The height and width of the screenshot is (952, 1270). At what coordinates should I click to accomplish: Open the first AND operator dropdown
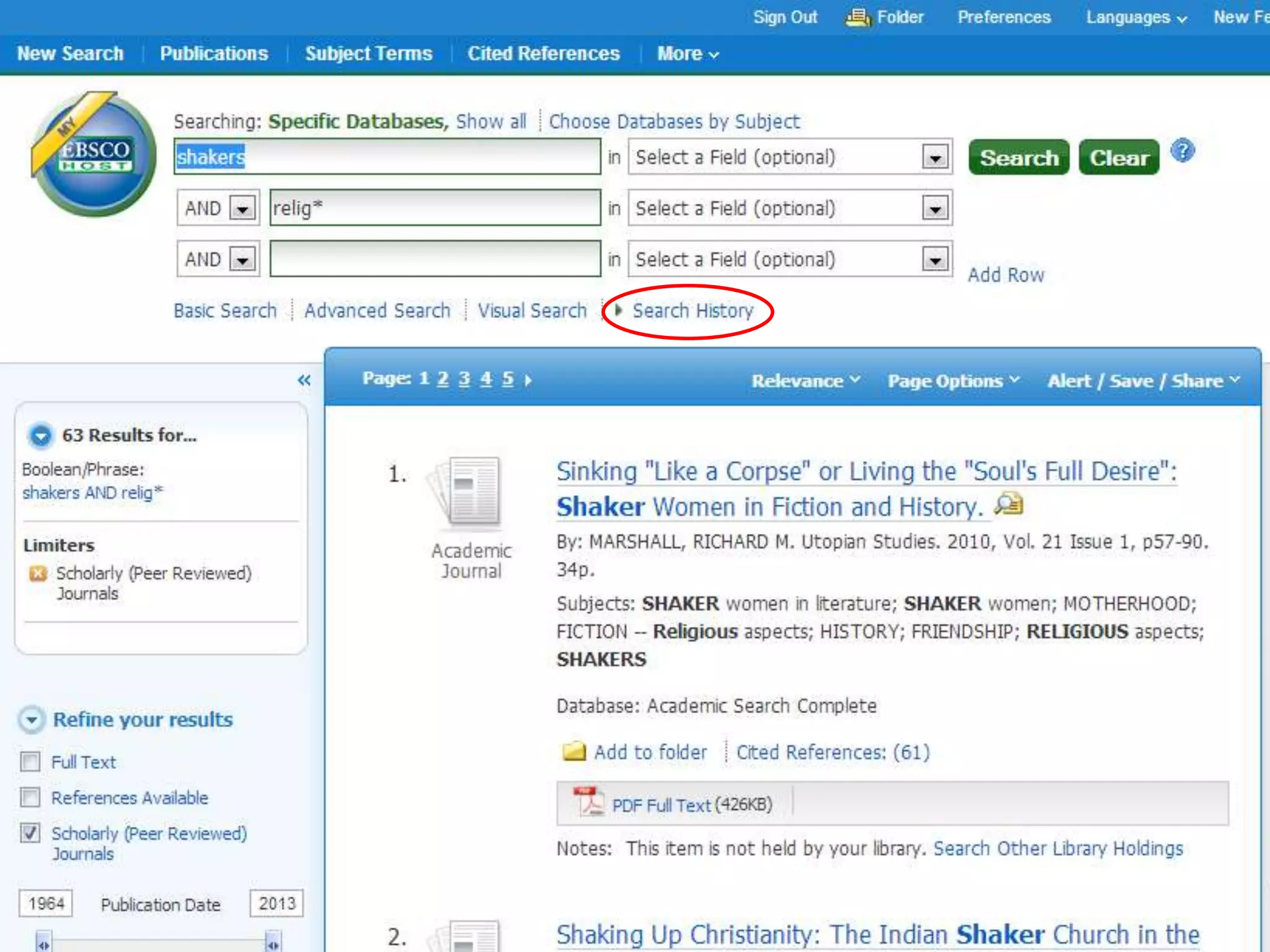coord(242,208)
